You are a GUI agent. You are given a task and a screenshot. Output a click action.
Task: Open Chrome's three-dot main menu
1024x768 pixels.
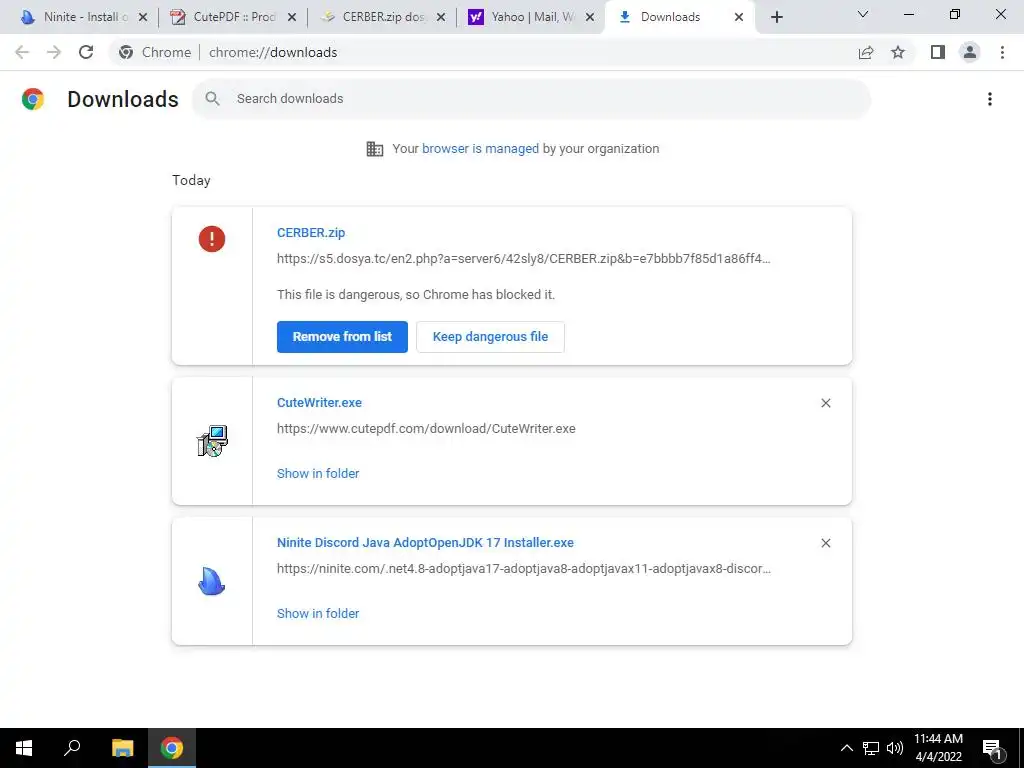[1002, 52]
